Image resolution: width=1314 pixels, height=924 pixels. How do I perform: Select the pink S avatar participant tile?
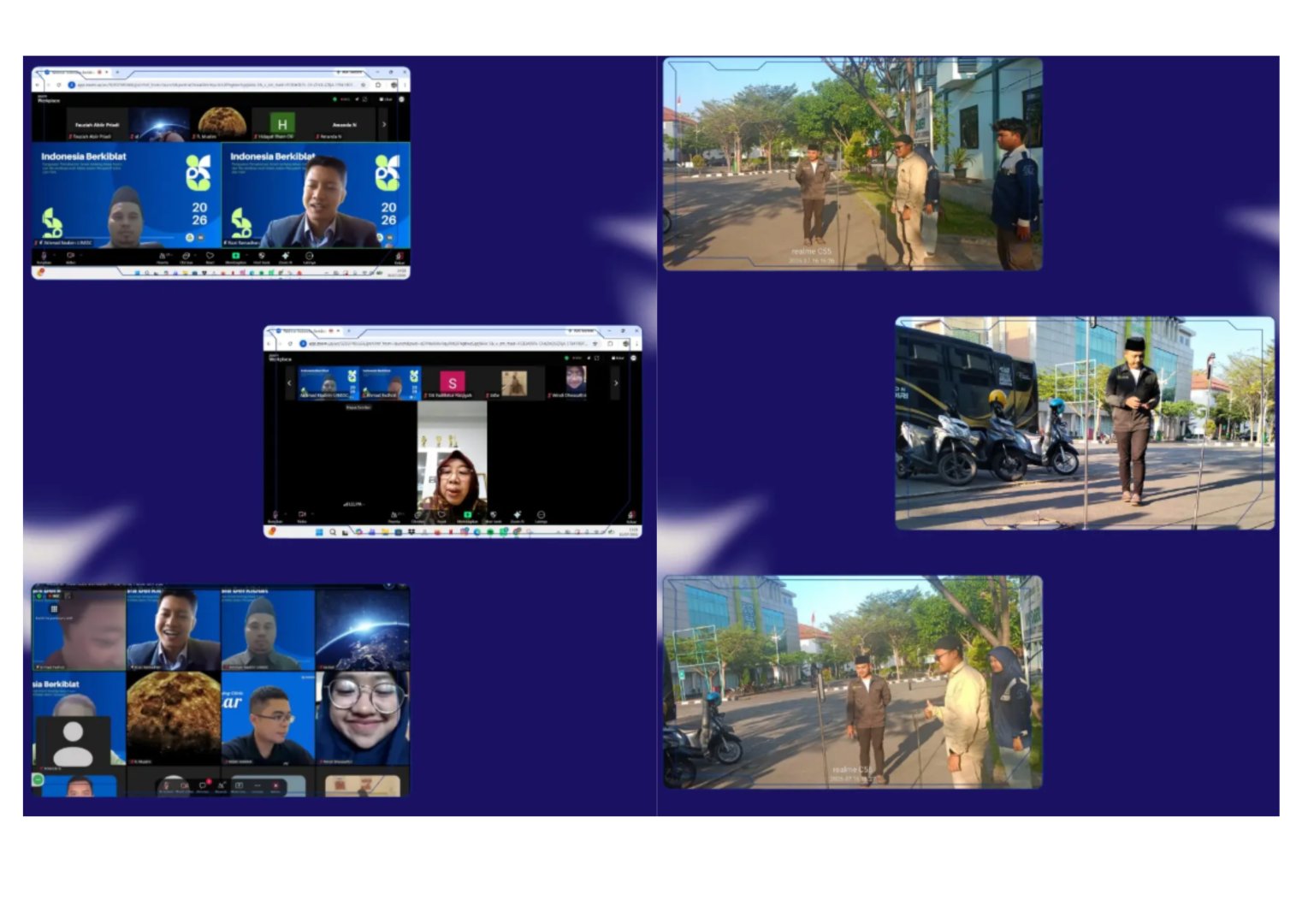coord(453,382)
